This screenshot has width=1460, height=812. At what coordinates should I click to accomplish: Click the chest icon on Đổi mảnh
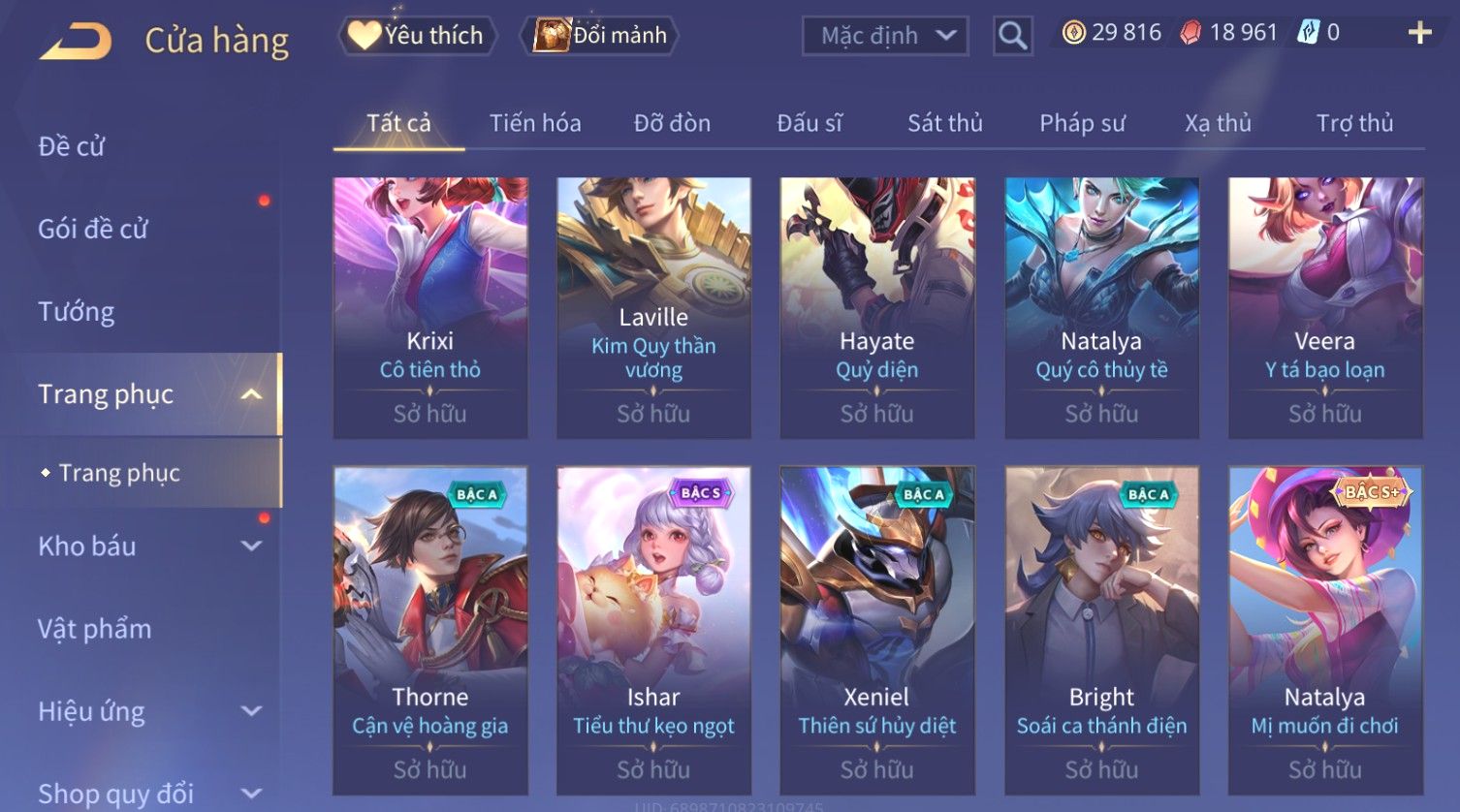coord(553,36)
